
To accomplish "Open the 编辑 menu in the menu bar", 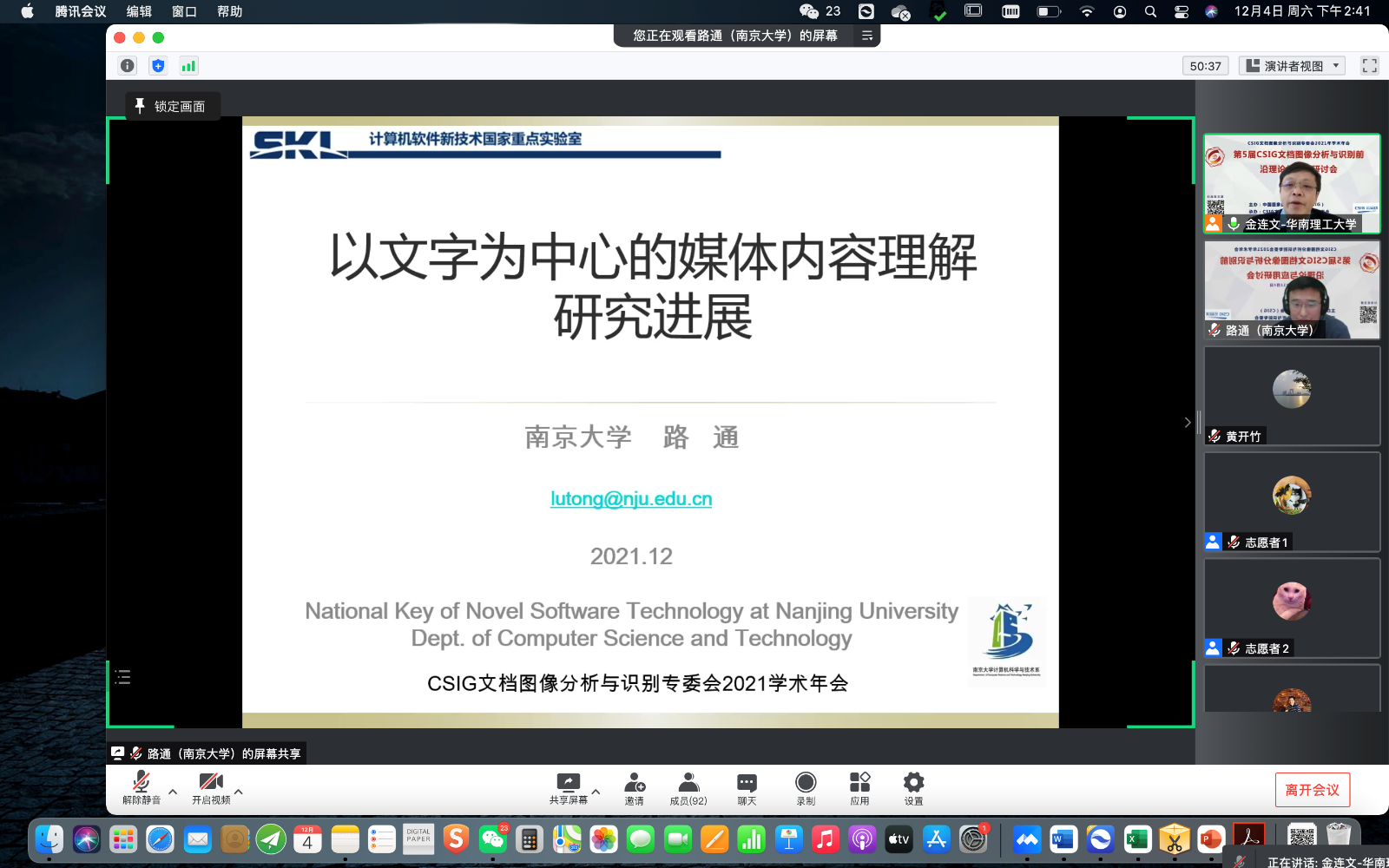I will (x=139, y=11).
